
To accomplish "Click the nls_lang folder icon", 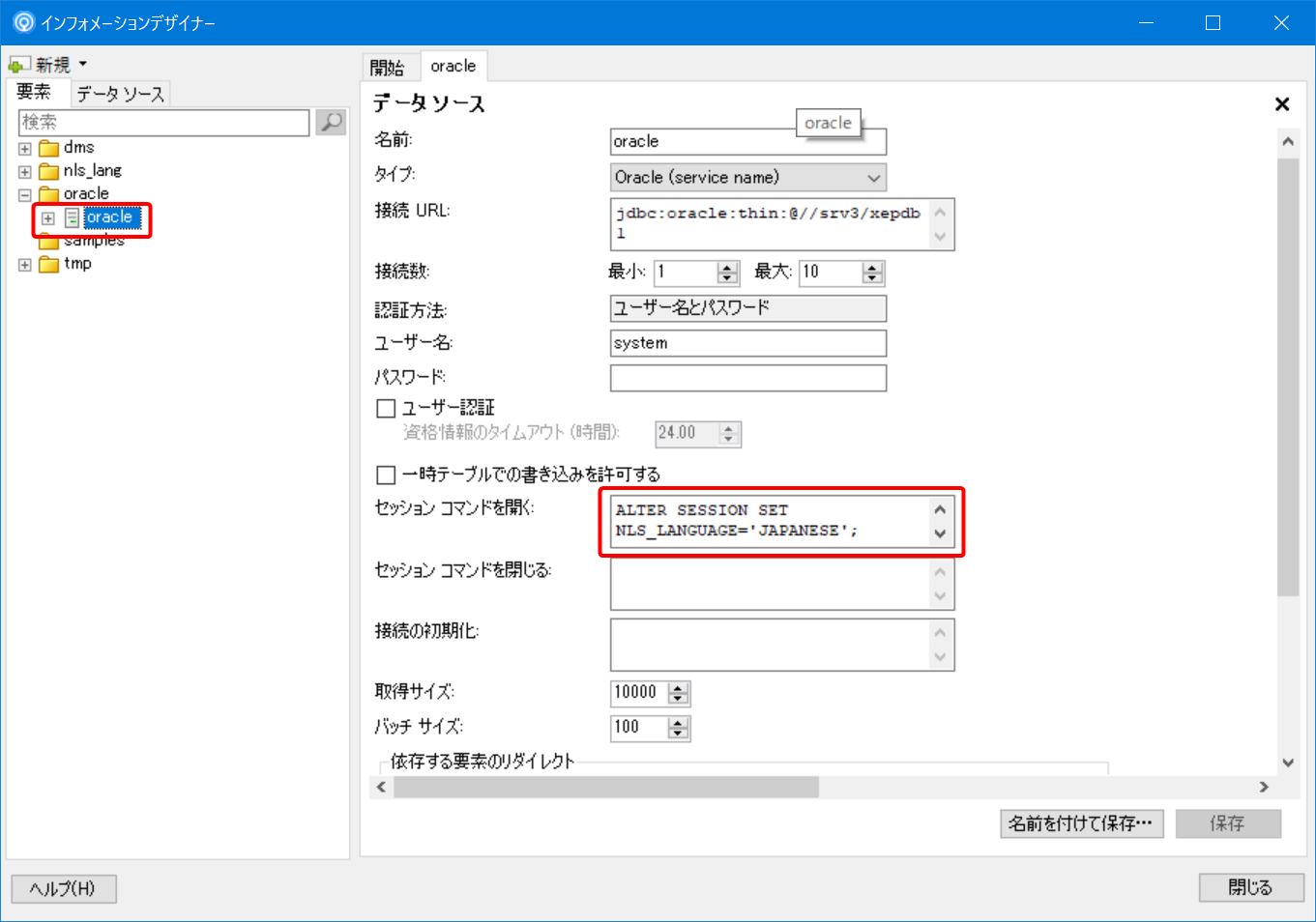I will [49, 171].
